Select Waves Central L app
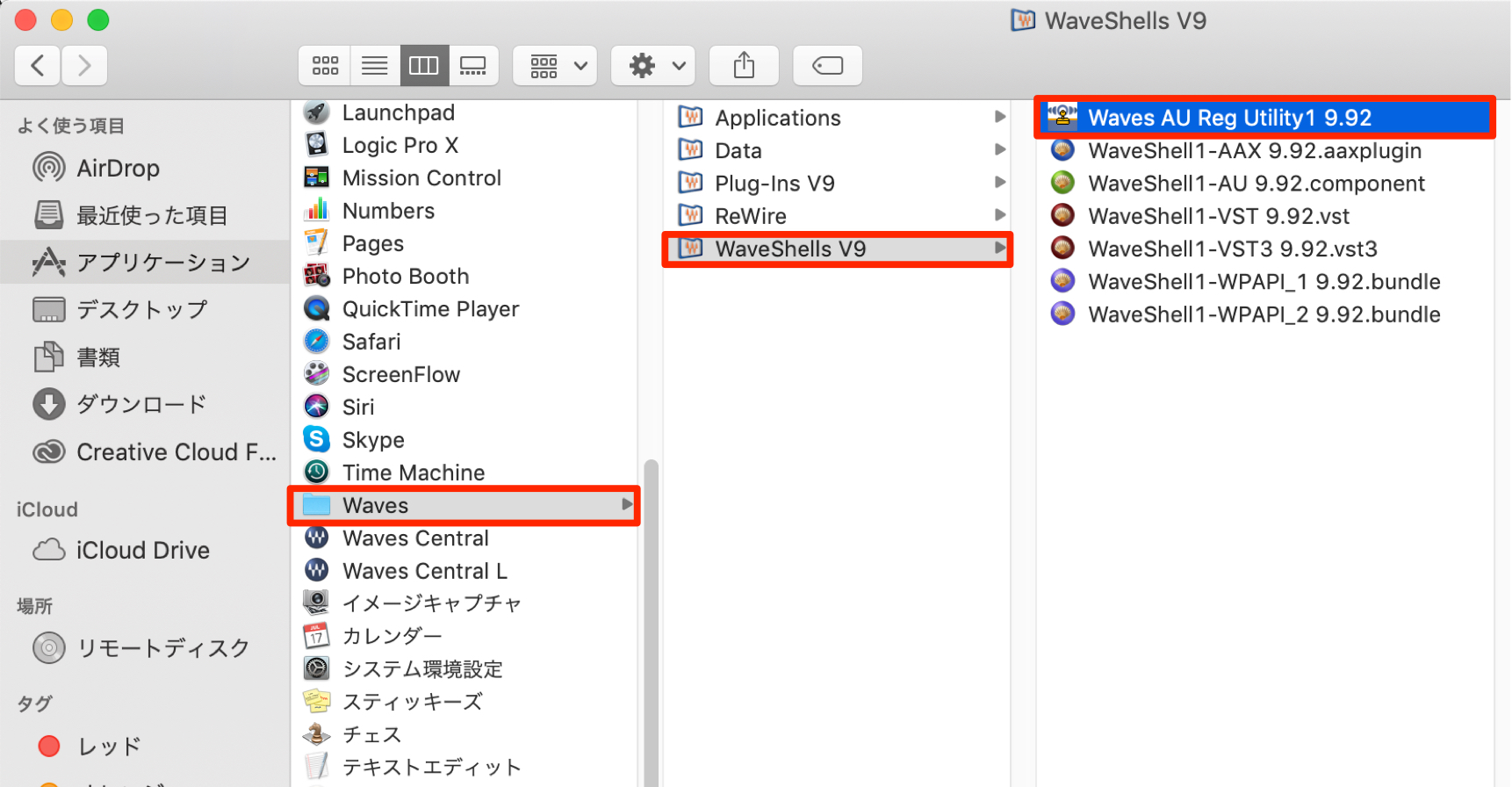This screenshot has width=1512, height=787. pyautogui.click(x=465, y=571)
